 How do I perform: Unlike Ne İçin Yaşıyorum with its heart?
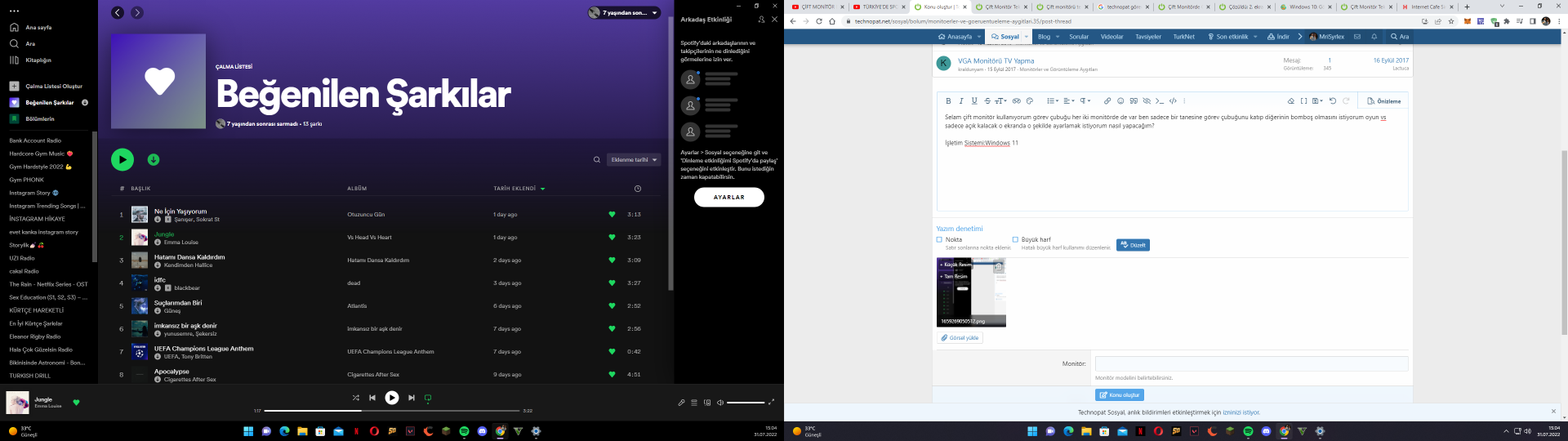612,214
